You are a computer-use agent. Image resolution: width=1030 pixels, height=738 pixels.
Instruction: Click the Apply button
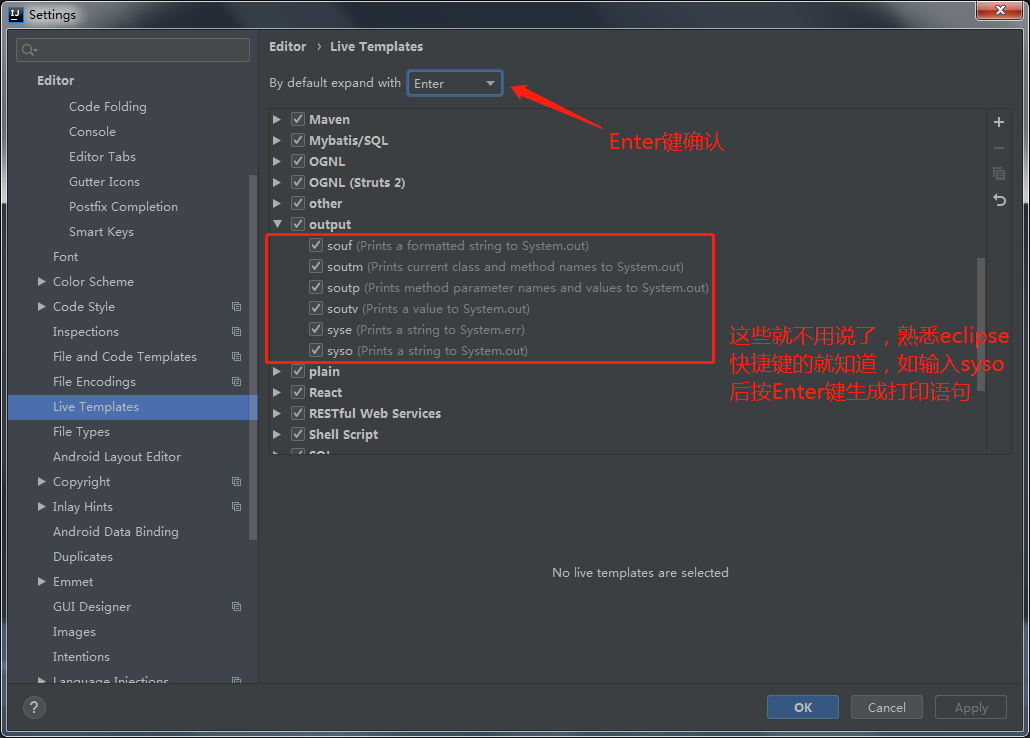coord(969,707)
